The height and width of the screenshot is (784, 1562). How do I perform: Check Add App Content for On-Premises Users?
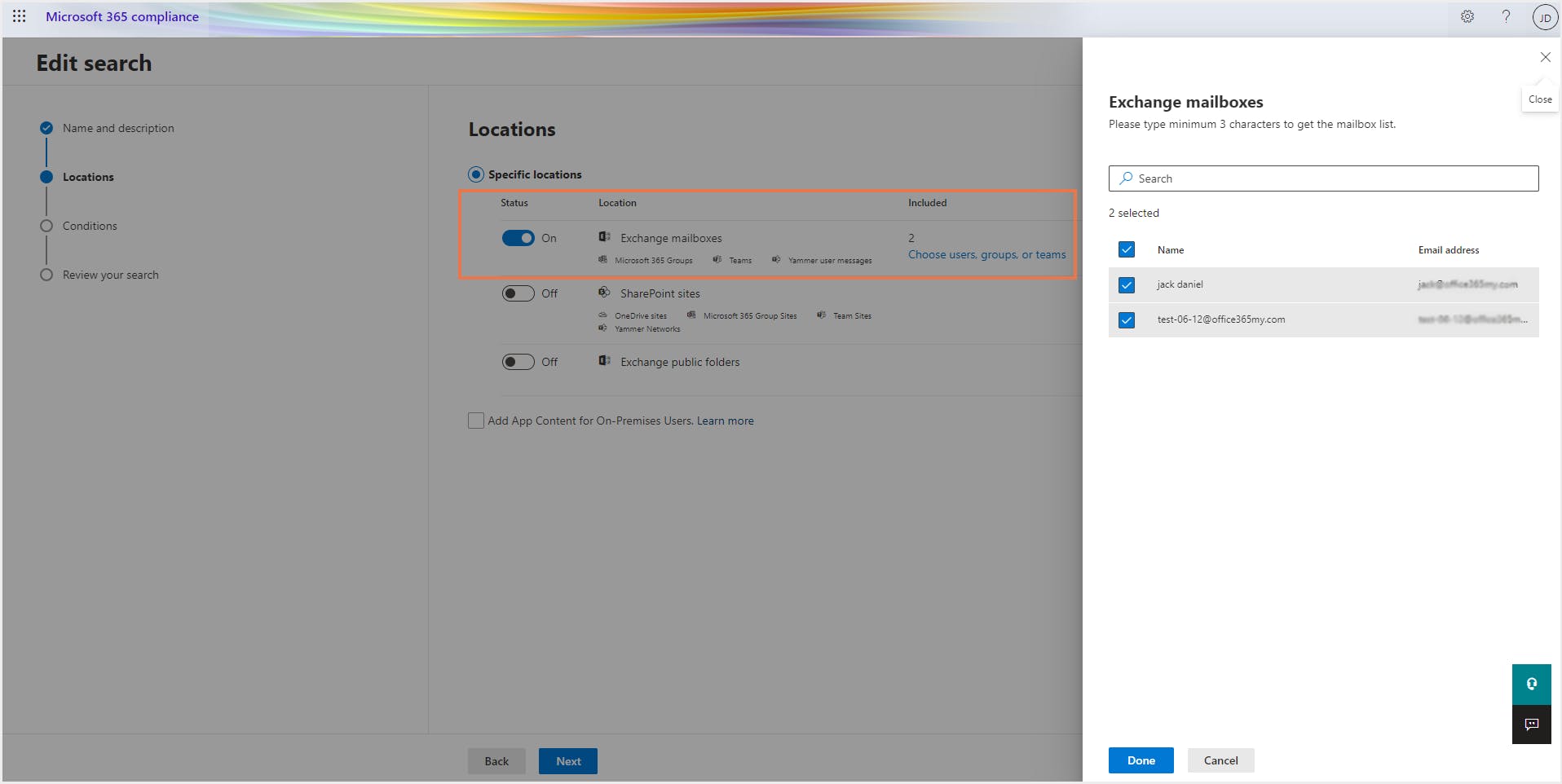pyautogui.click(x=476, y=421)
